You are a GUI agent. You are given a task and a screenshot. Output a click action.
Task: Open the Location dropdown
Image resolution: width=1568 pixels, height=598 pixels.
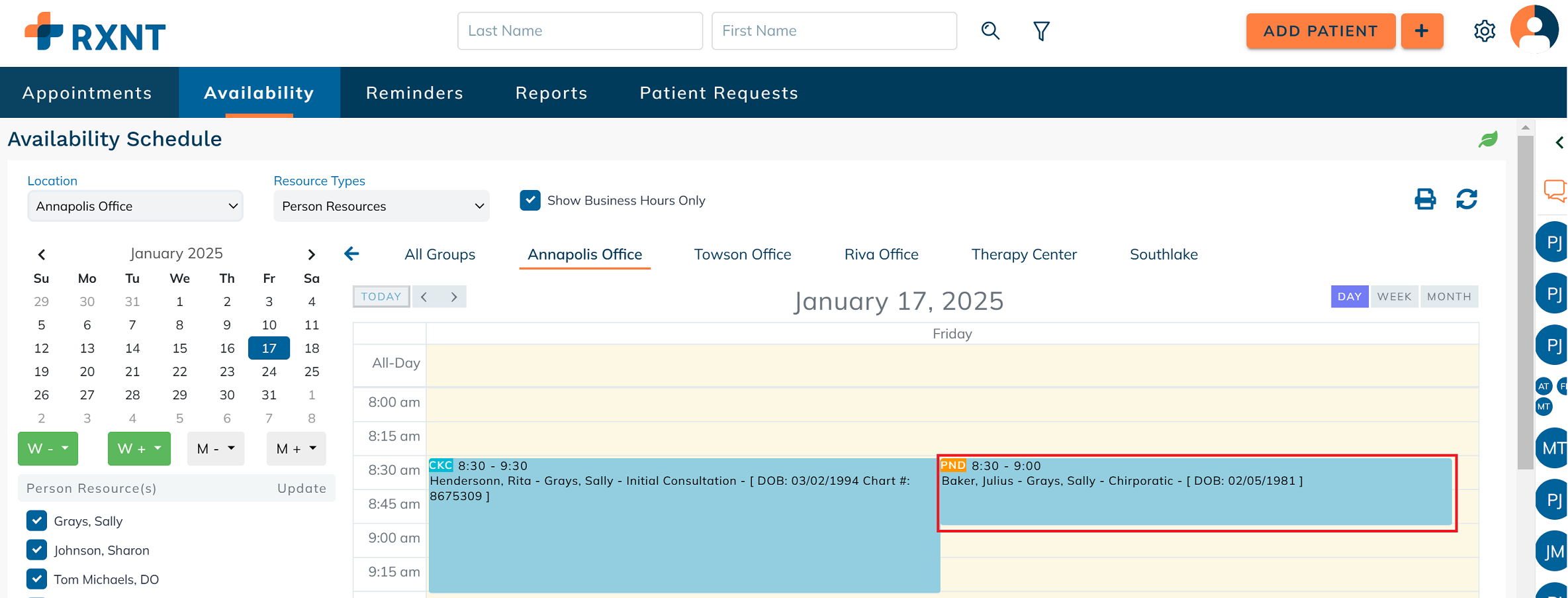click(x=135, y=207)
